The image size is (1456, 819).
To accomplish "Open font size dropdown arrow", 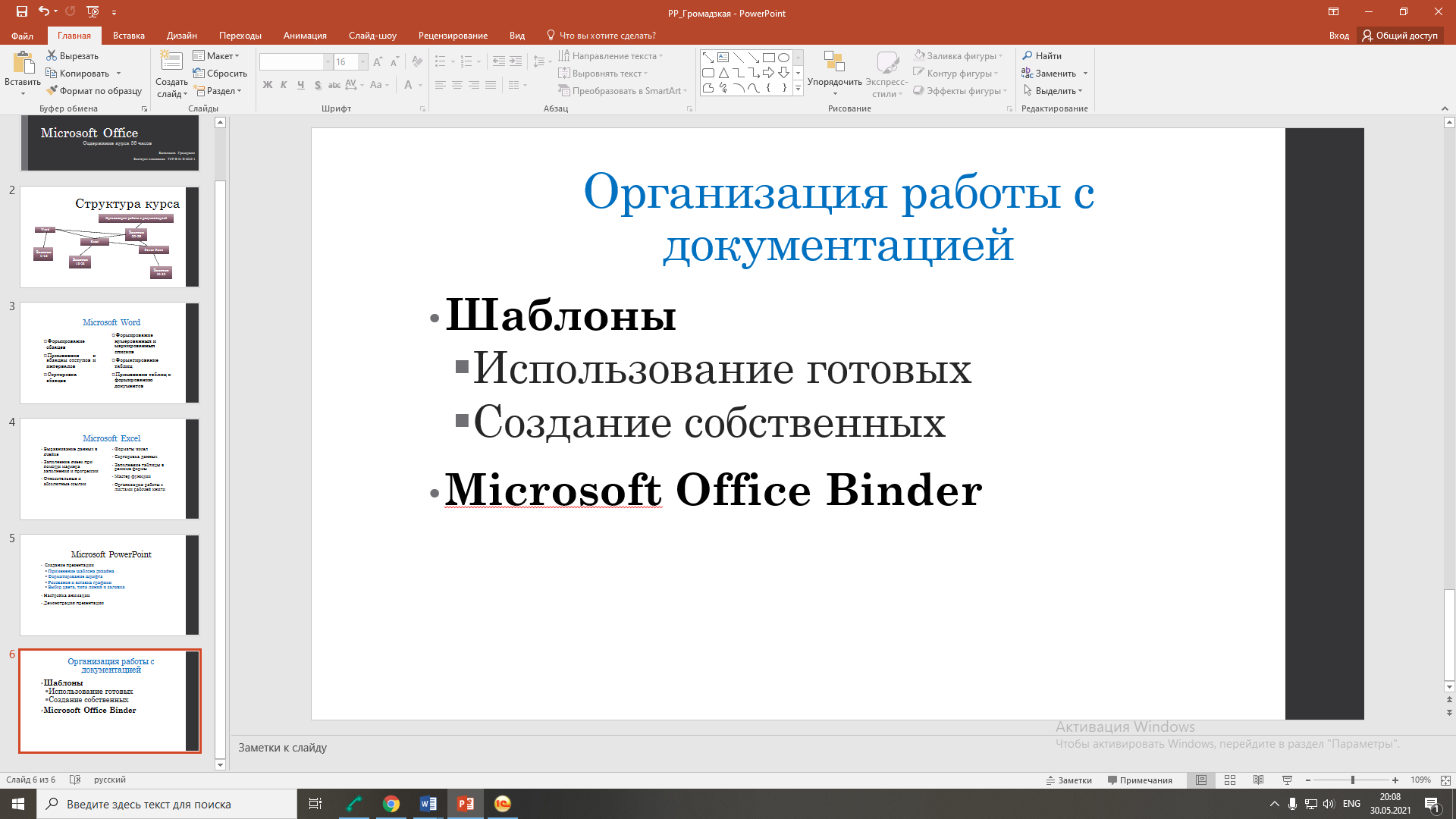I will (363, 62).
